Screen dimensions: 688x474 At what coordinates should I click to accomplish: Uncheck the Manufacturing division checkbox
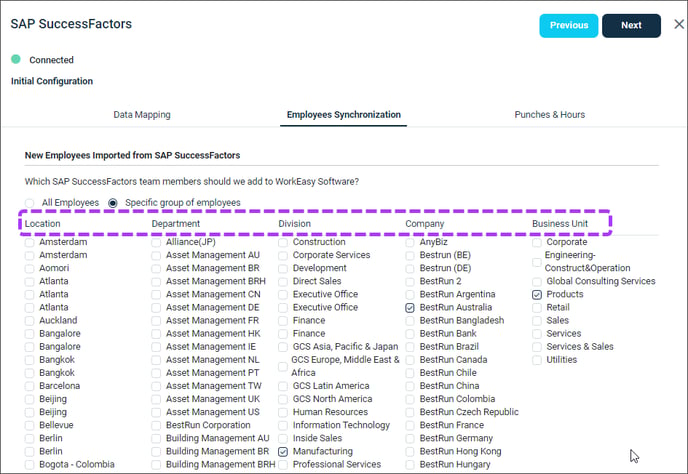(x=283, y=451)
